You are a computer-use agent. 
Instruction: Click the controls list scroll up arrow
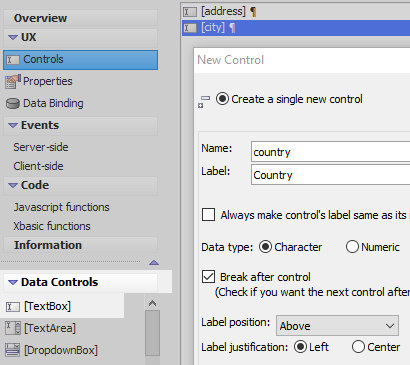pos(152,303)
